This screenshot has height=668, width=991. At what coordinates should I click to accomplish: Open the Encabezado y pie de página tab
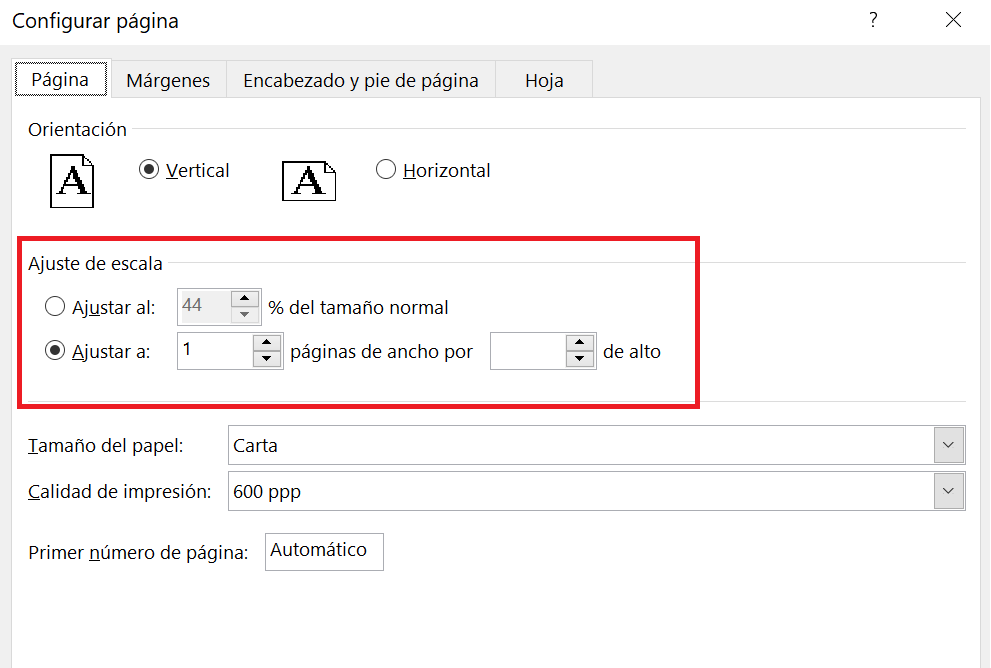point(360,81)
